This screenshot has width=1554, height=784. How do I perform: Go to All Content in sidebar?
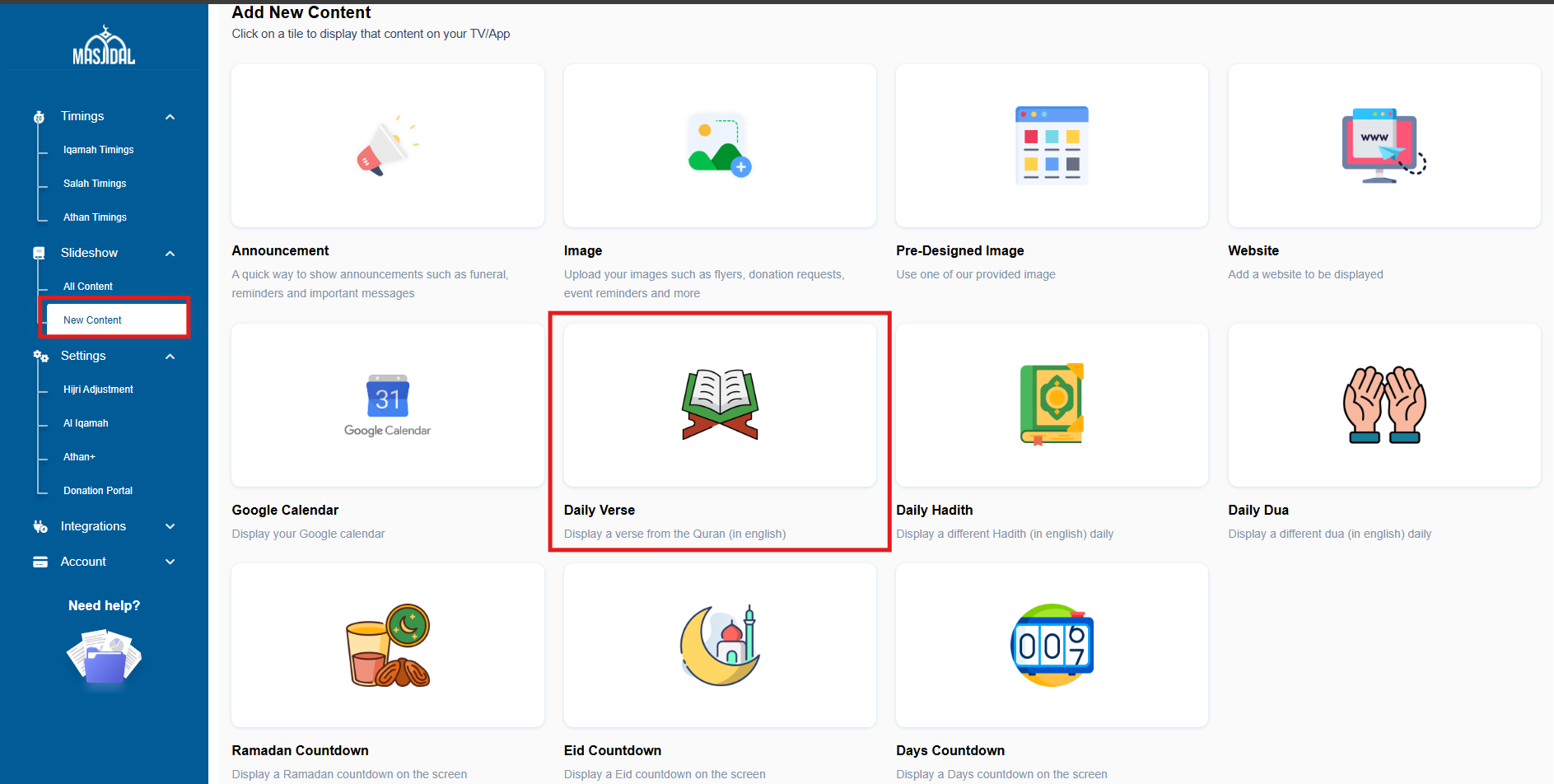(88, 287)
